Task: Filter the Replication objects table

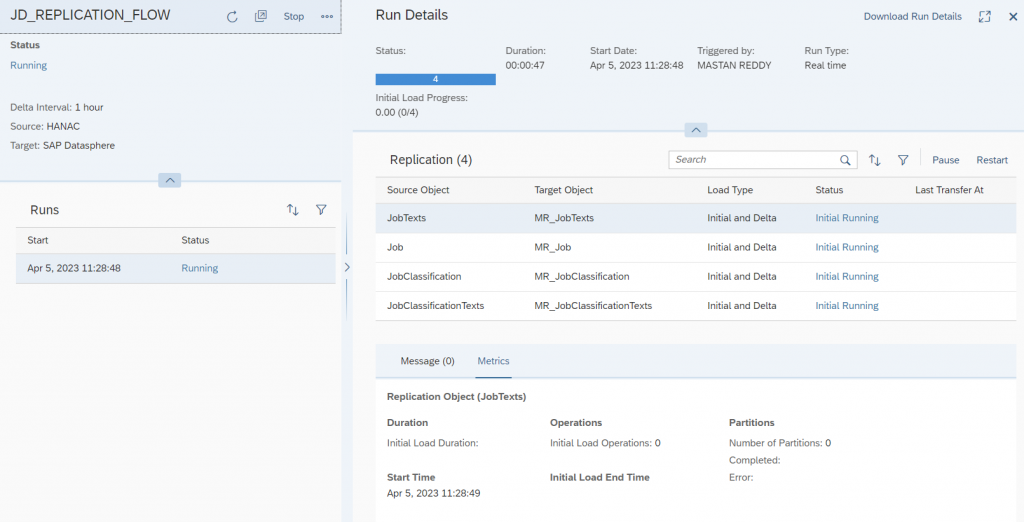Action: [x=903, y=160]
